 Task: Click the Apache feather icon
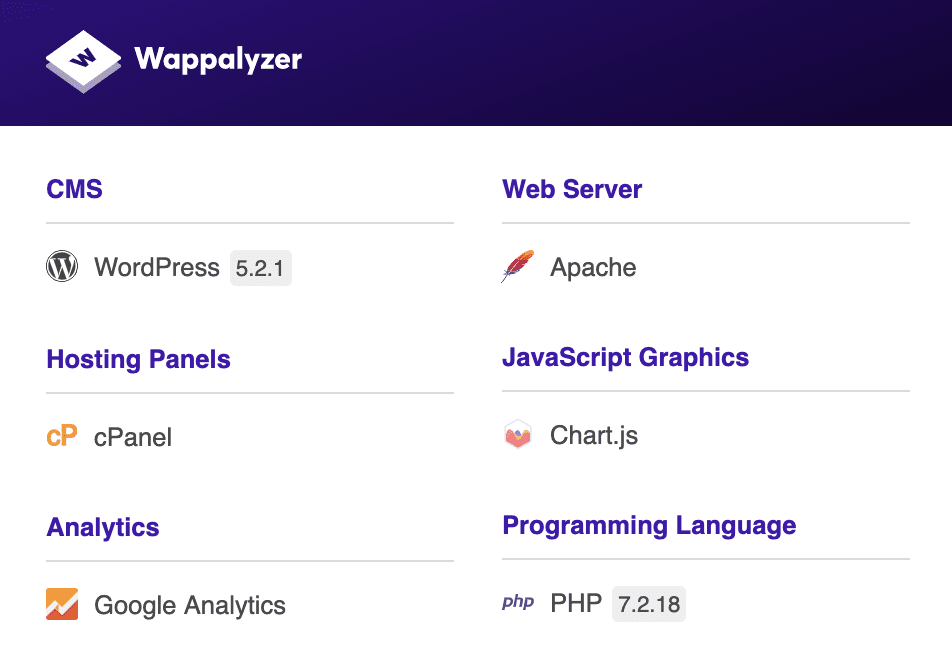coord(518,266)
